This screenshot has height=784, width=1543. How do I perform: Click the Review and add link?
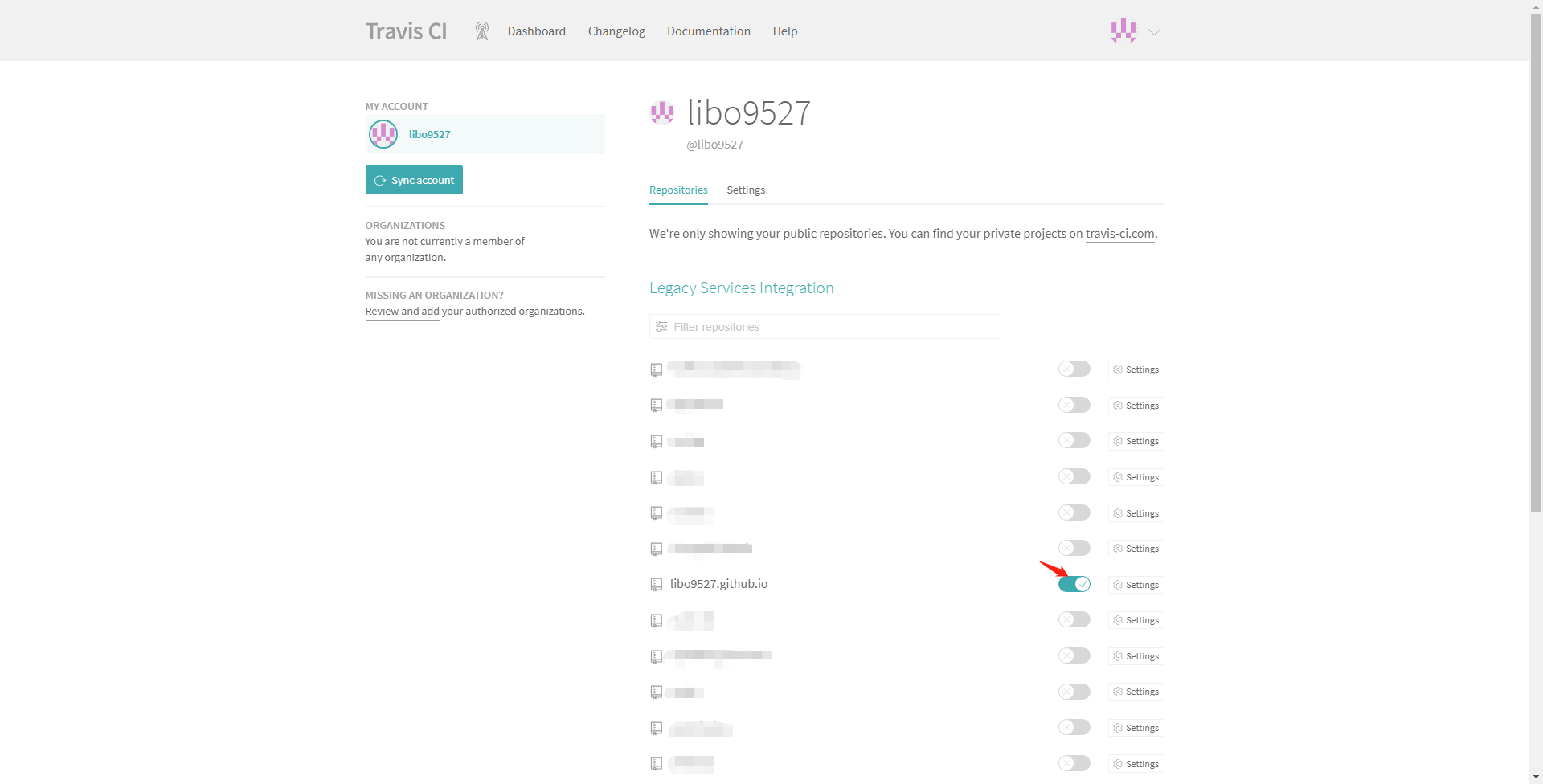click(x=402, y=312)
